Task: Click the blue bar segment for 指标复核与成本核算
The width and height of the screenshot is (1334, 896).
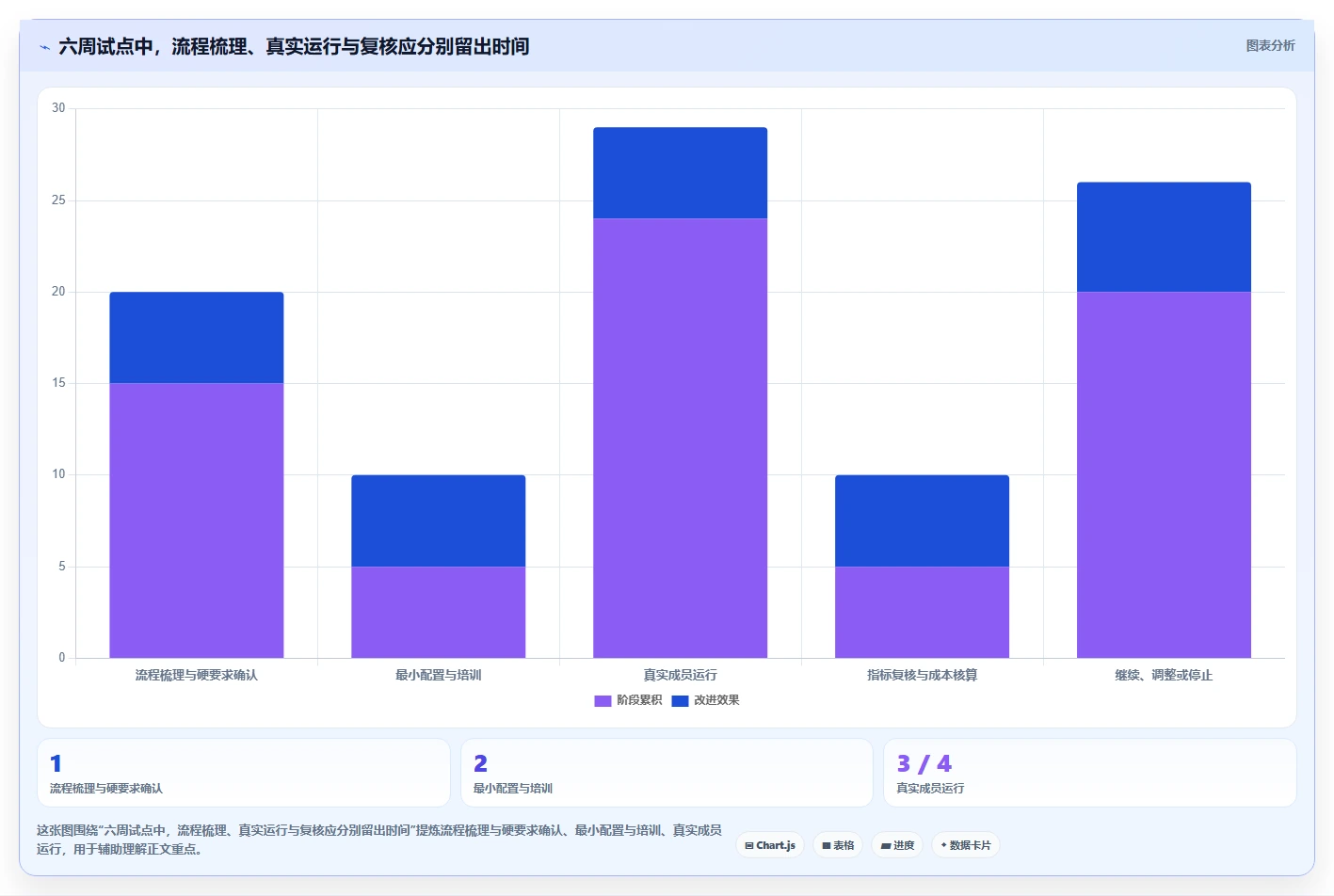Action: (x=923, y=520)
